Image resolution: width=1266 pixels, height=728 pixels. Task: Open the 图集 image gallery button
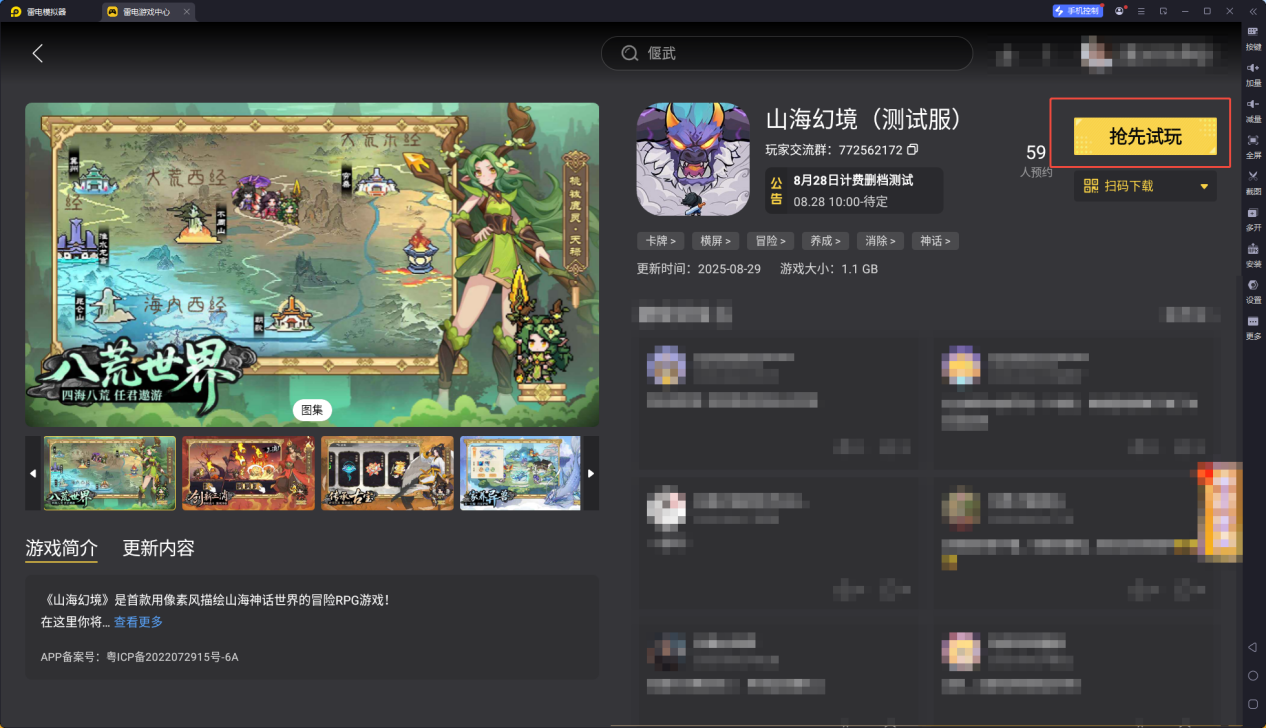312,410
